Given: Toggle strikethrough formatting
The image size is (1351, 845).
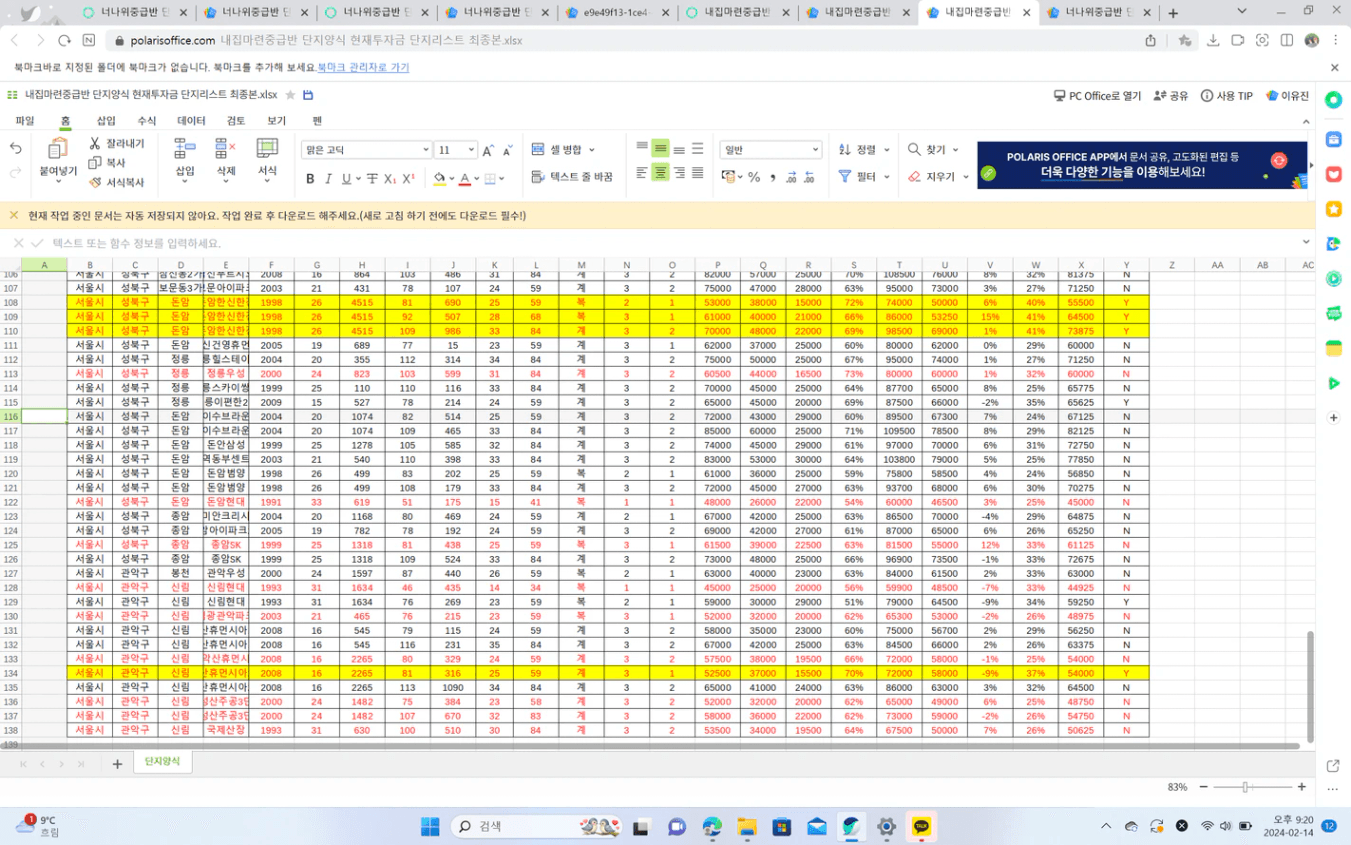Looking at the screenshot, I should (372, 179).
